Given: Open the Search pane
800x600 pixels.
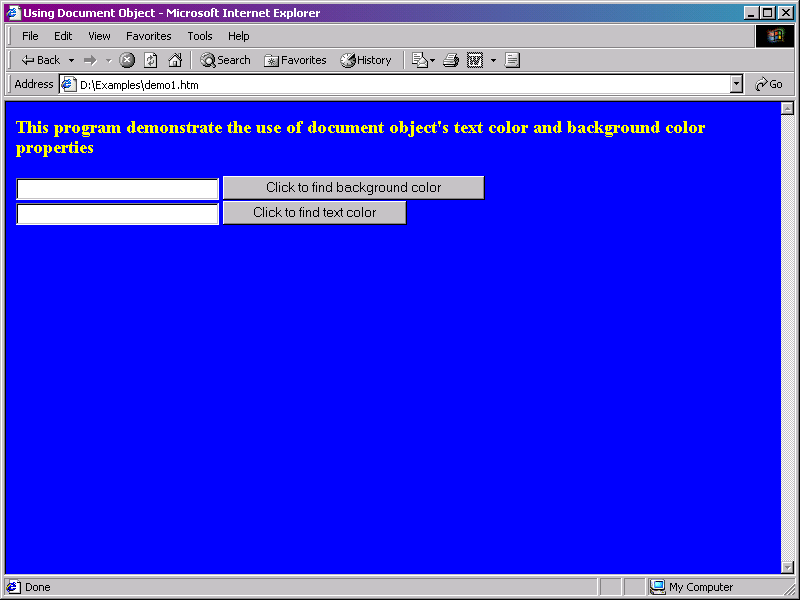Looking at the screenshot, I should (x=225, y=60).
